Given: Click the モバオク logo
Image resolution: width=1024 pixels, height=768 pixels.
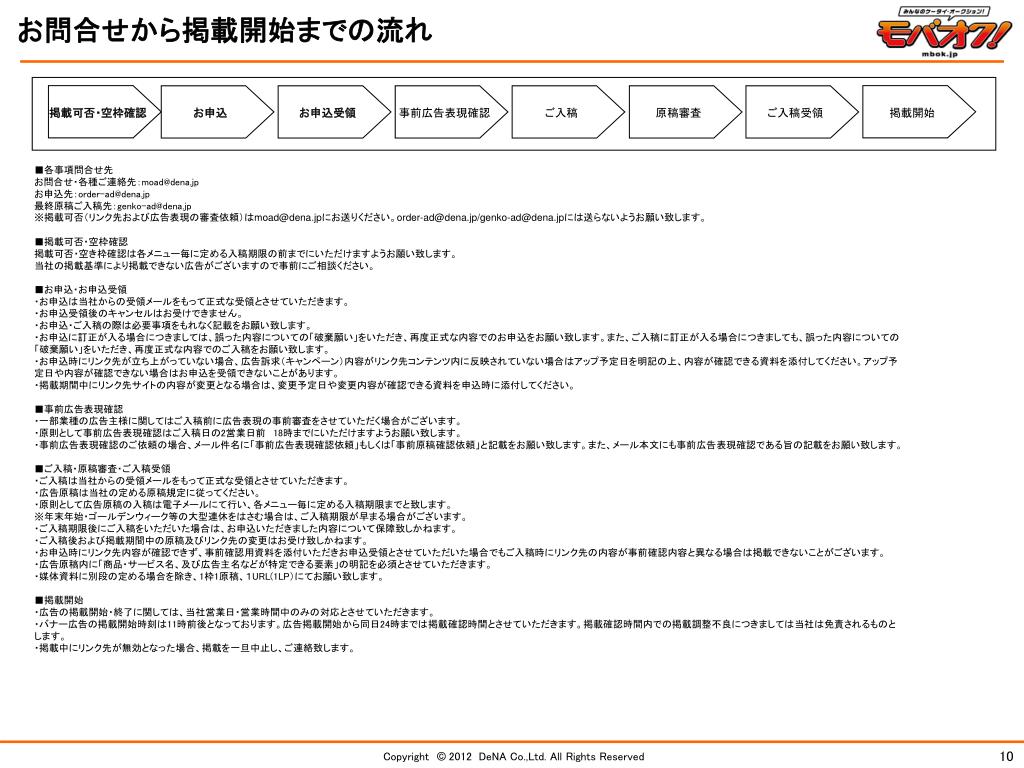Looking at the screenshot, I should (x=942, y=33).
